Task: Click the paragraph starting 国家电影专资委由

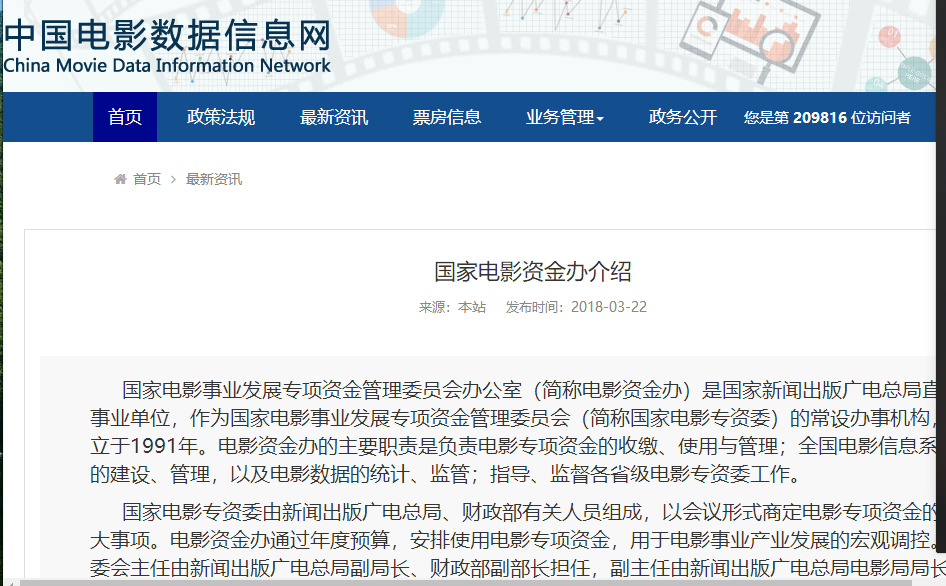Action: click(518, 540)
